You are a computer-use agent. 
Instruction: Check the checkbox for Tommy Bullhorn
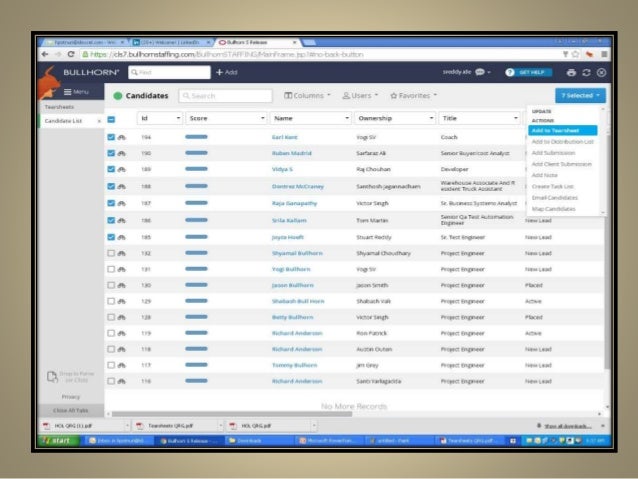click(x=111, y=365)
